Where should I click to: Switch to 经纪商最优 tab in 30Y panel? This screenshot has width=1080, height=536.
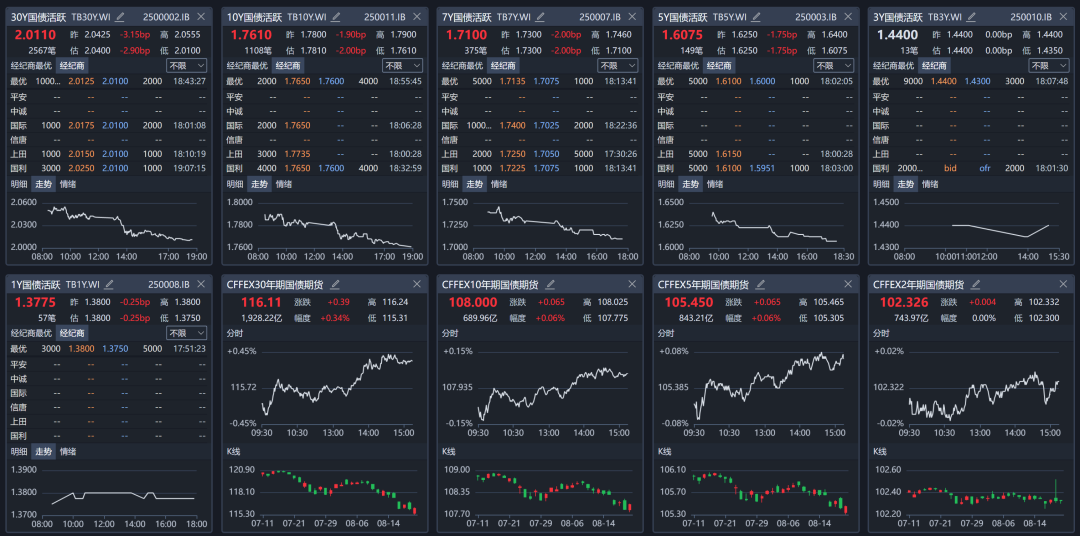33,65
